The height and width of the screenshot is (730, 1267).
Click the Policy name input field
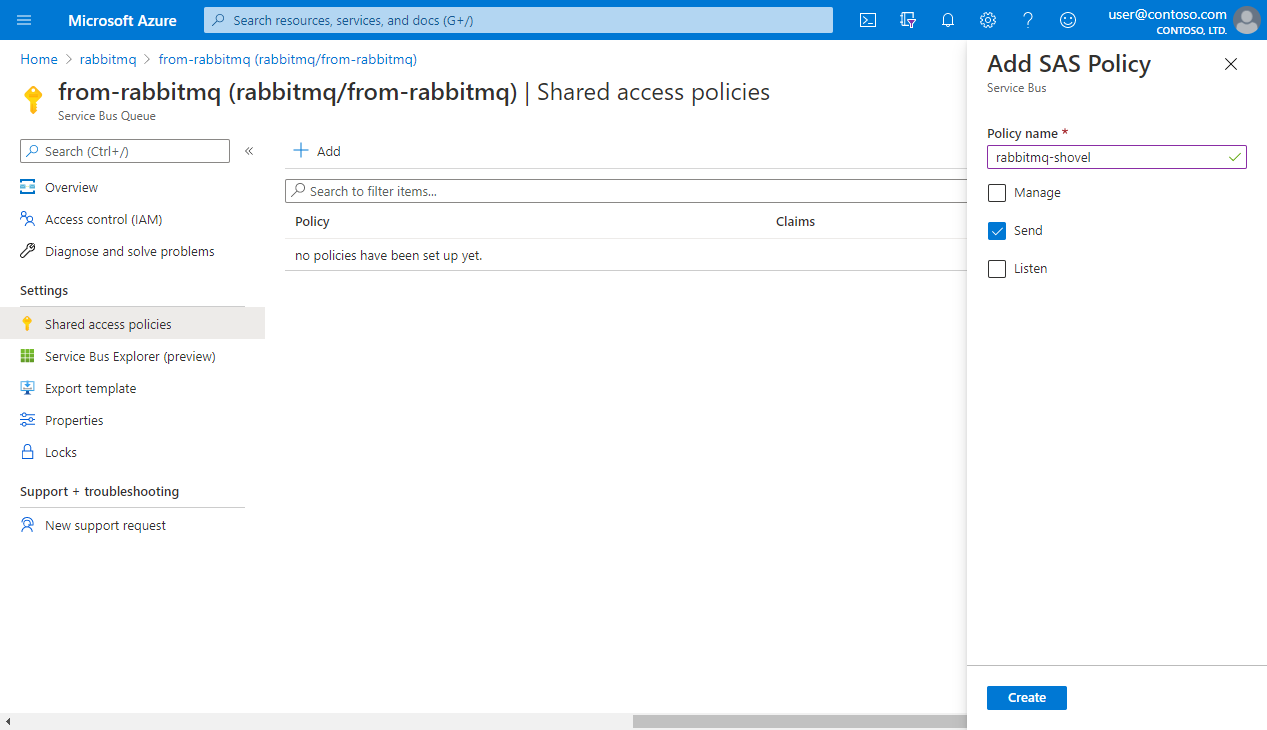point(1108,157)
